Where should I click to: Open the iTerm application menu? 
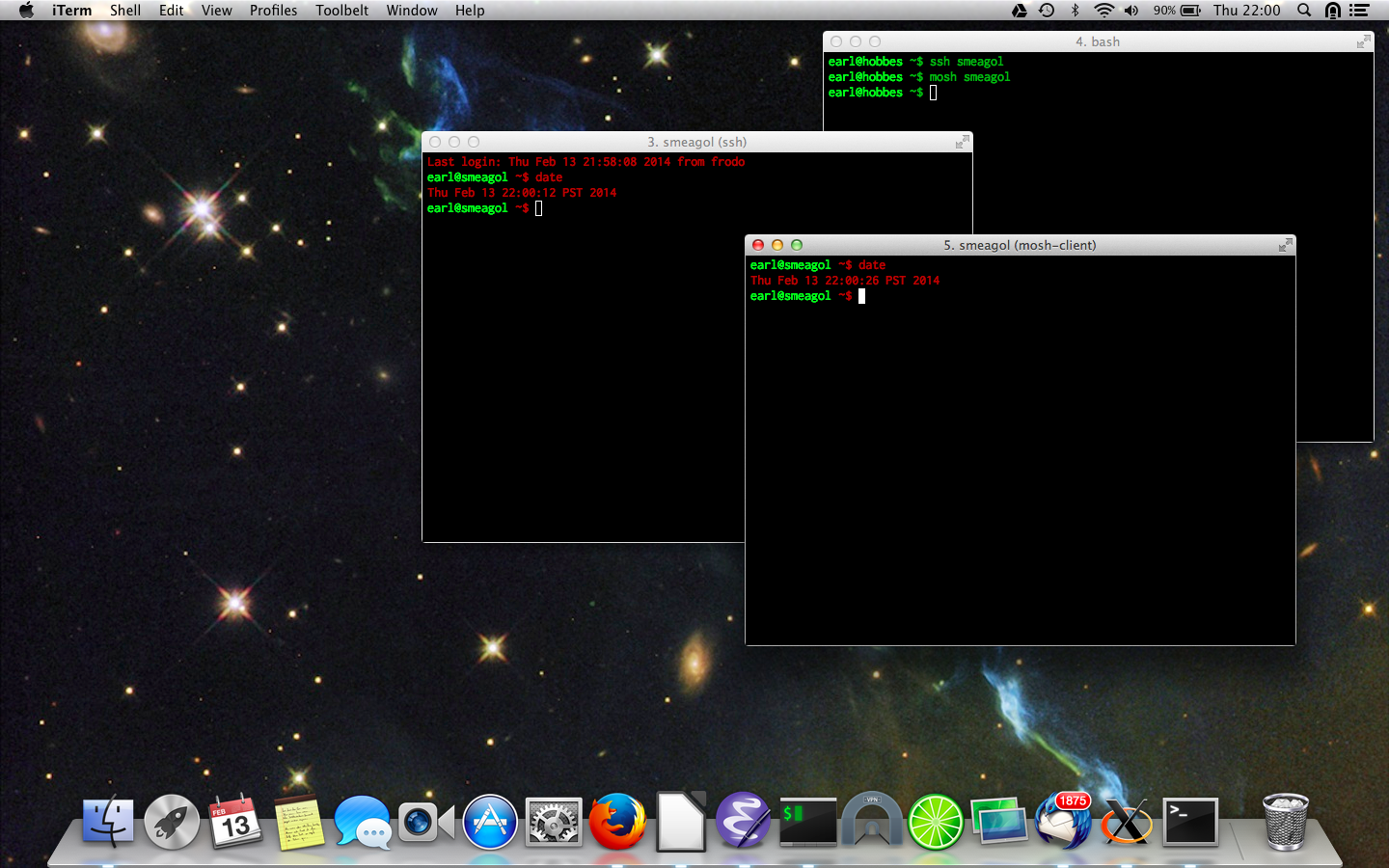[x=72, y=11]
